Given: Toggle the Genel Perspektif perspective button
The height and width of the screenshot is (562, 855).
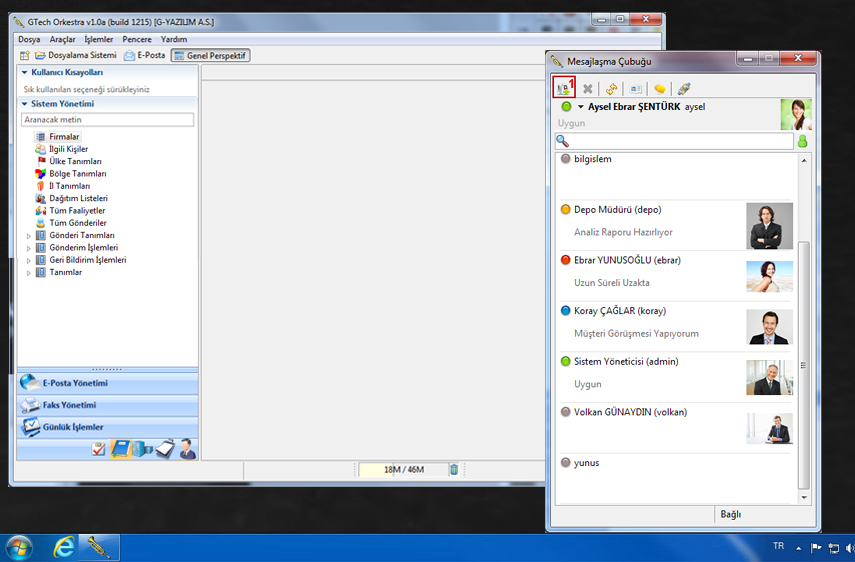Looking at the screenshot, I should click(210, 56).
